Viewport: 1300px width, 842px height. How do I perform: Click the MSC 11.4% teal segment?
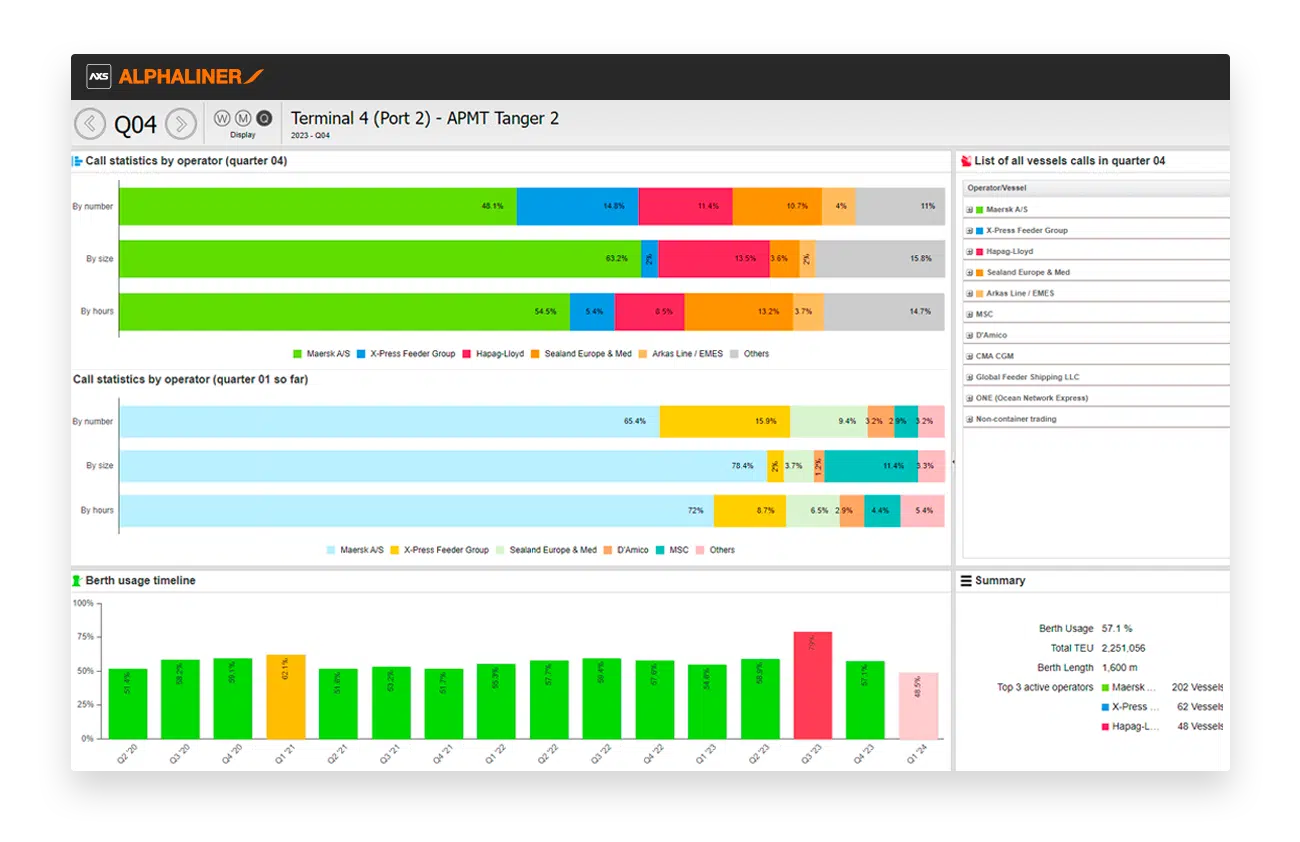pos(871,466)
